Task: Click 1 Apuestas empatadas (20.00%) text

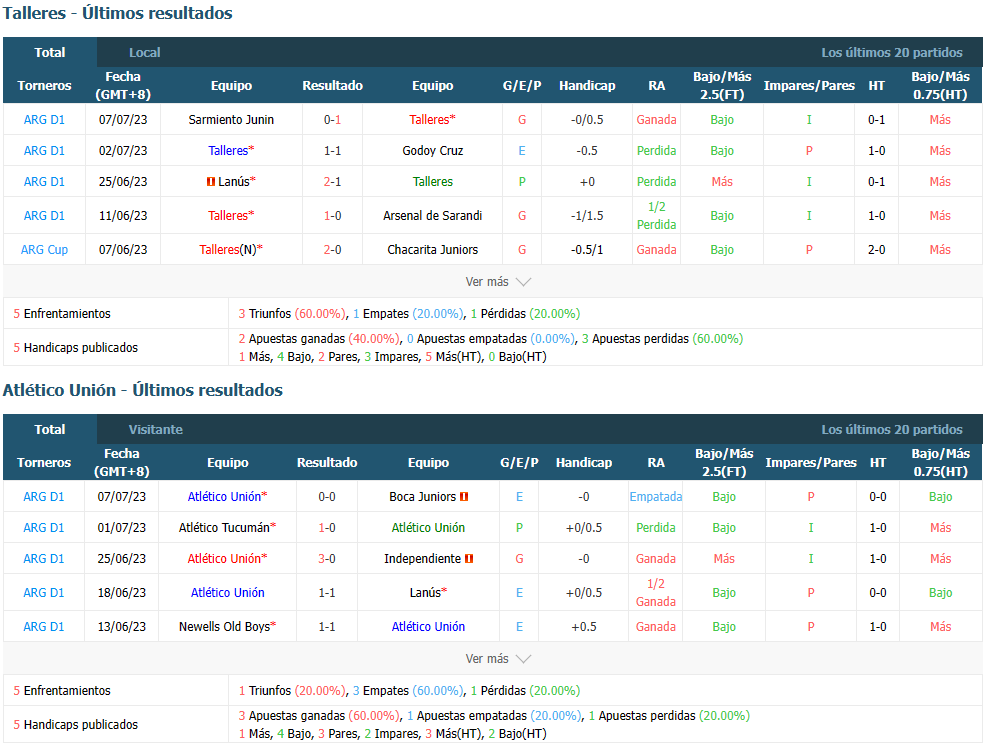Action: (x=495, y=716)
